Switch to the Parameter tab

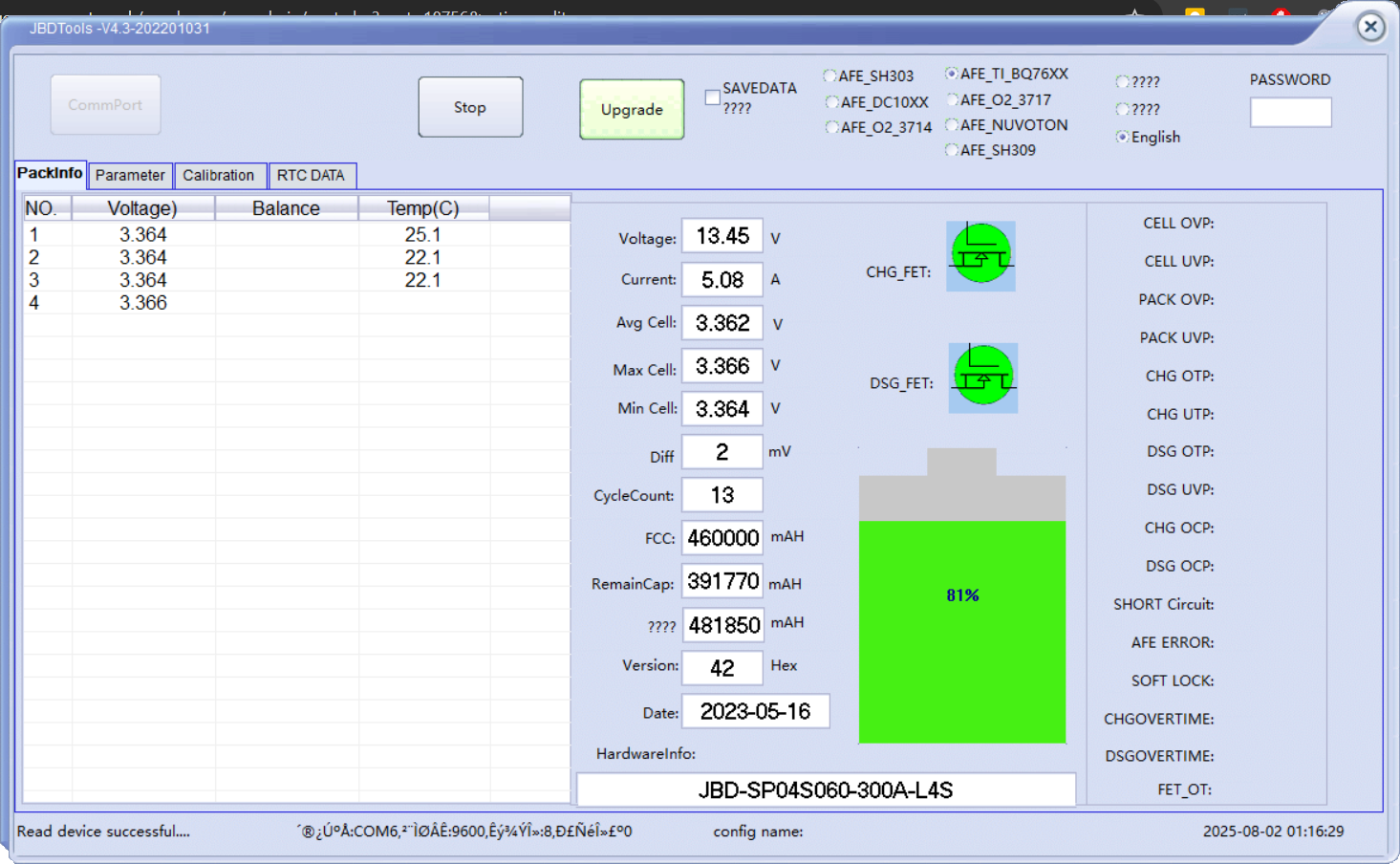(130, 176)
